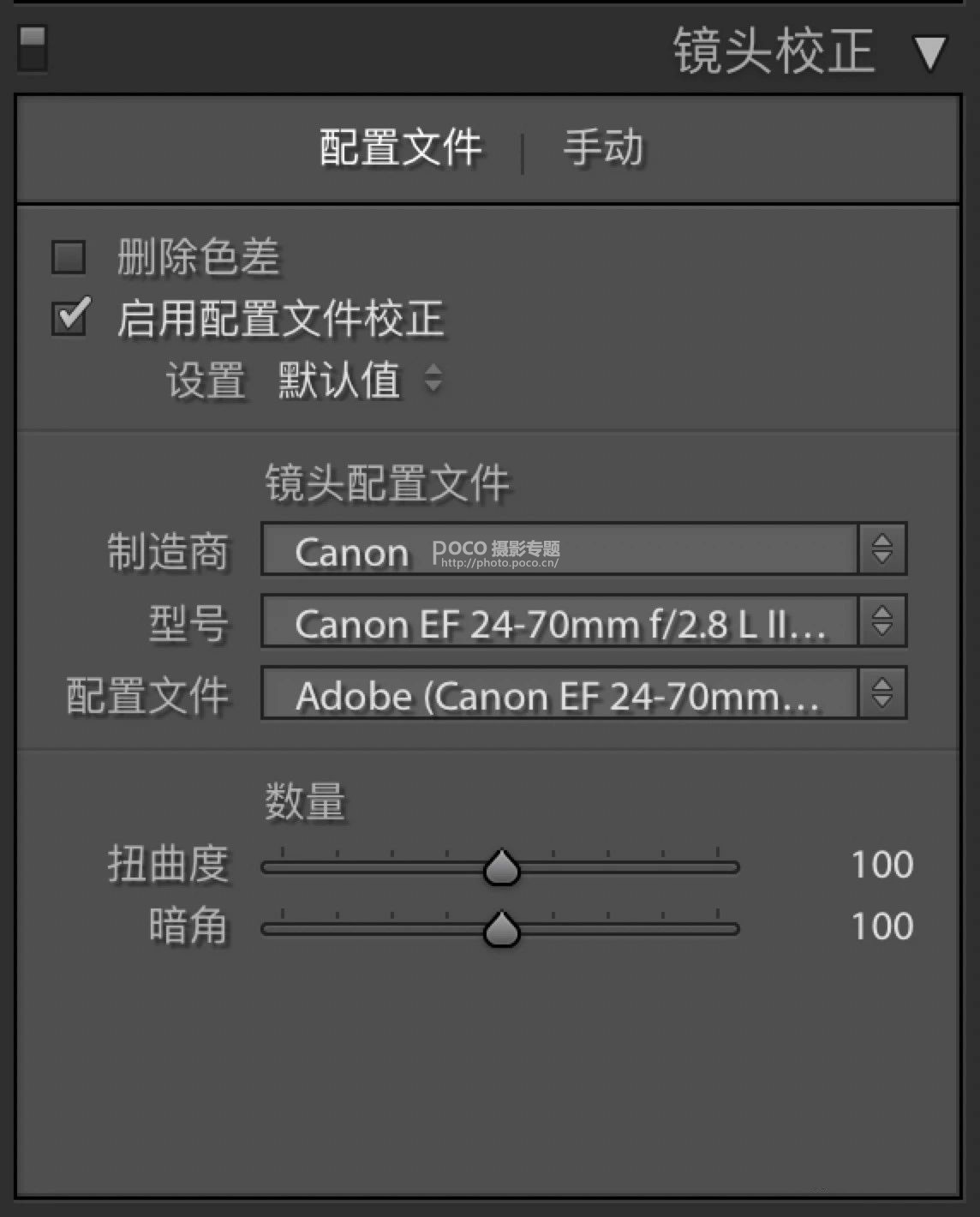Open the 型号 lens model dropdown
This screenshot has width=980, height=1217.
tap(559, 622)
